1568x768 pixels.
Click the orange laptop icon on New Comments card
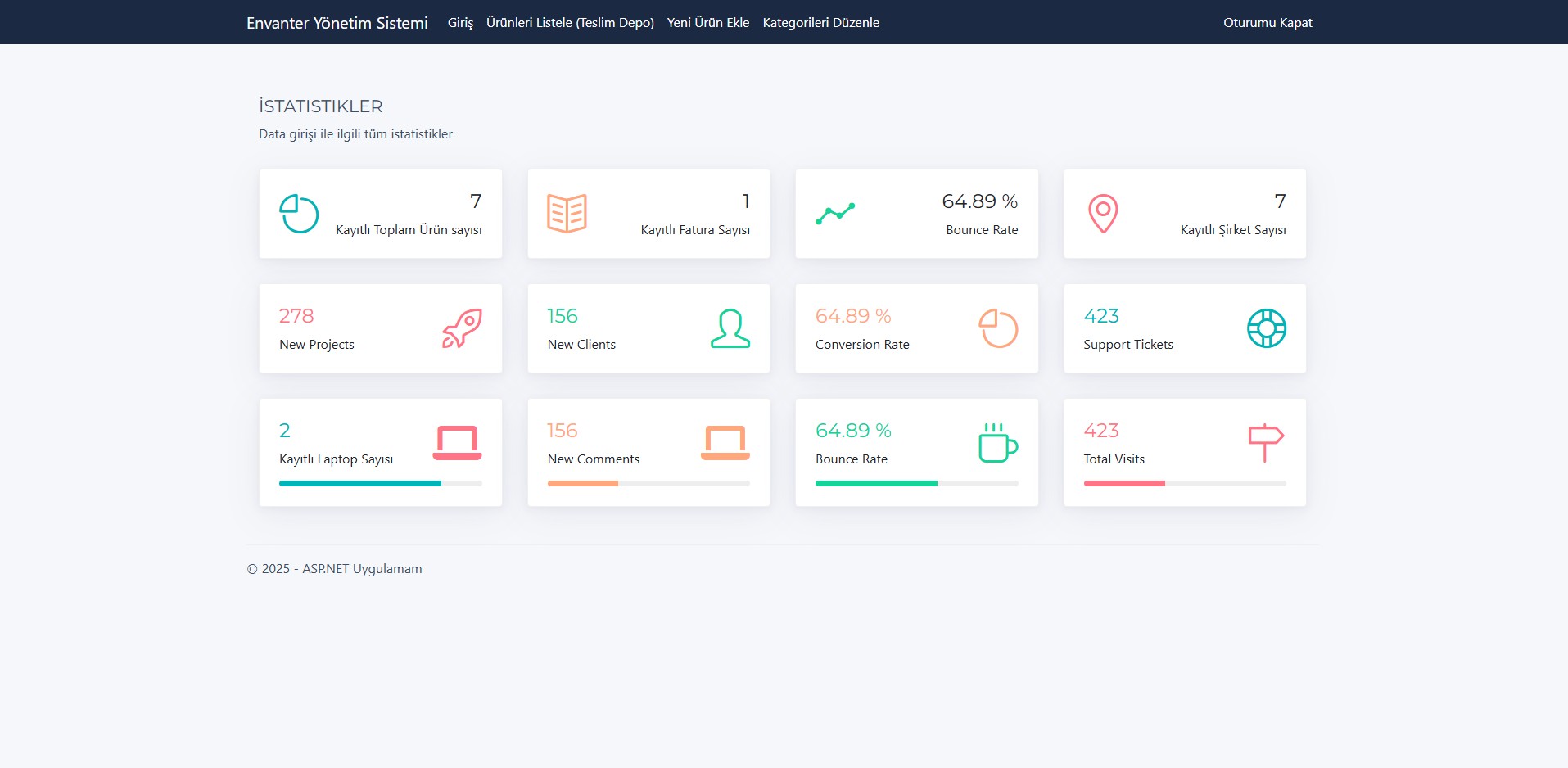(725, 442)
